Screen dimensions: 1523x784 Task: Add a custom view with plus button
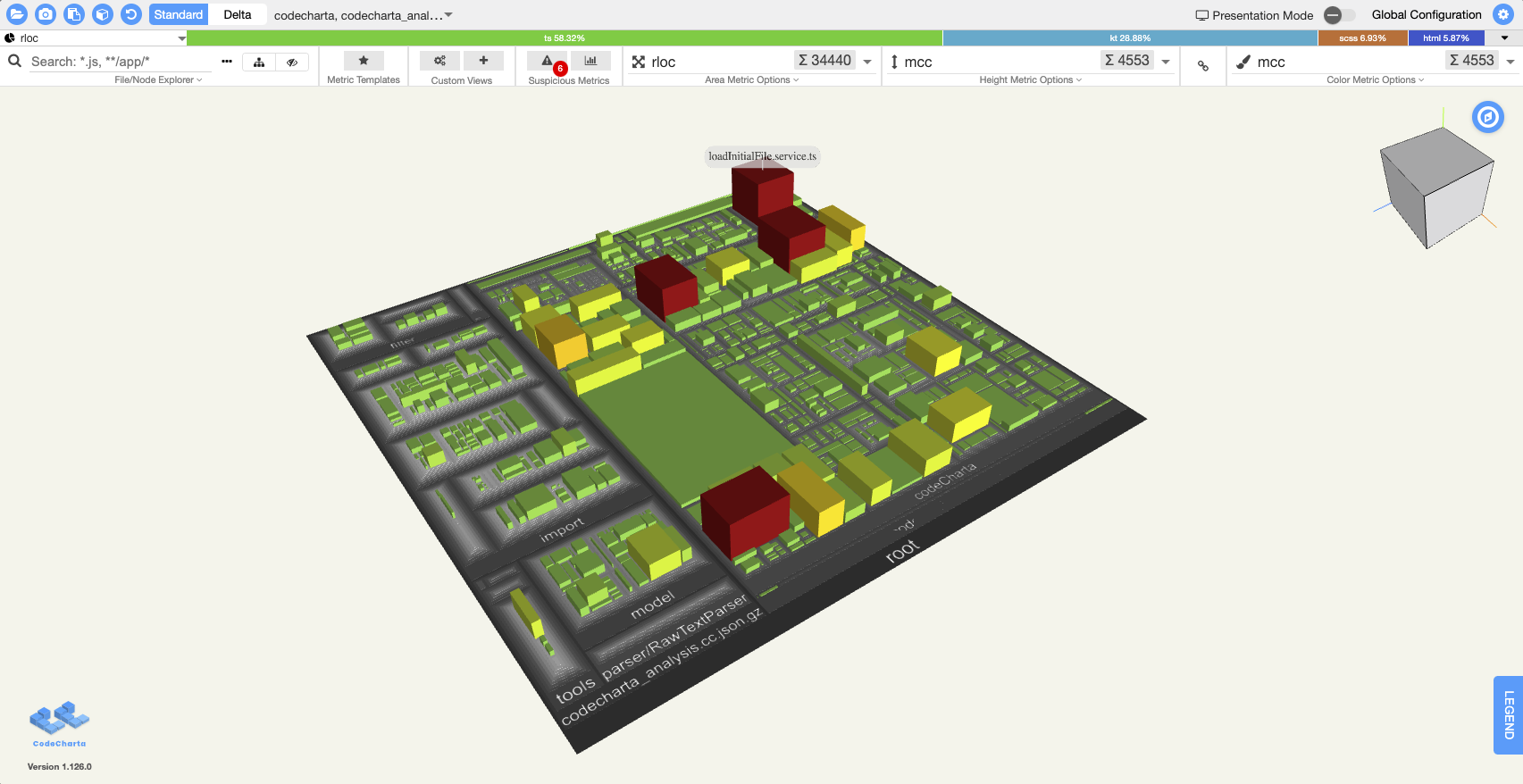[483, 61]
